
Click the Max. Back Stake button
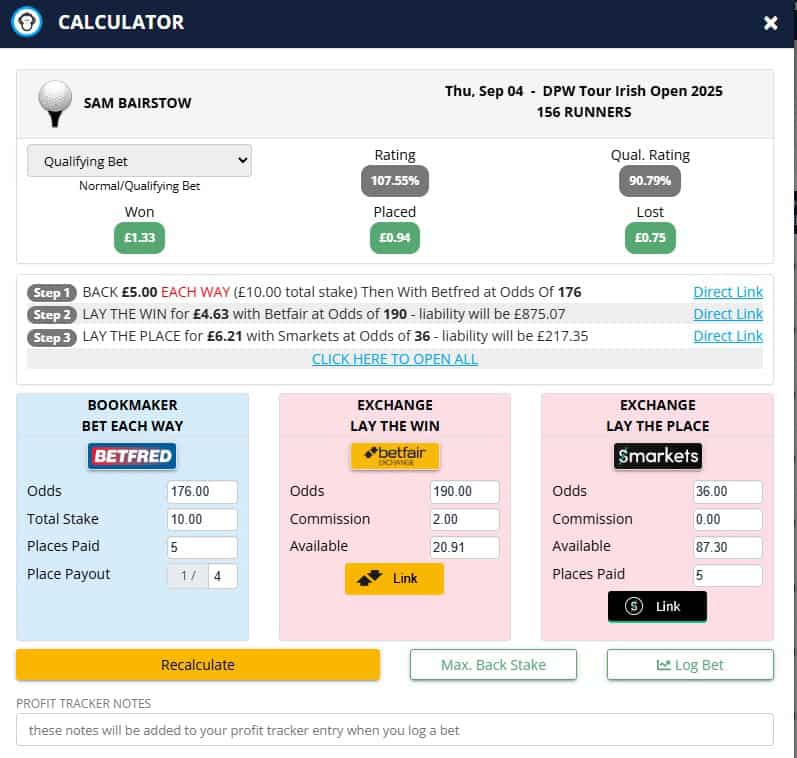click(x=493, y=665)
